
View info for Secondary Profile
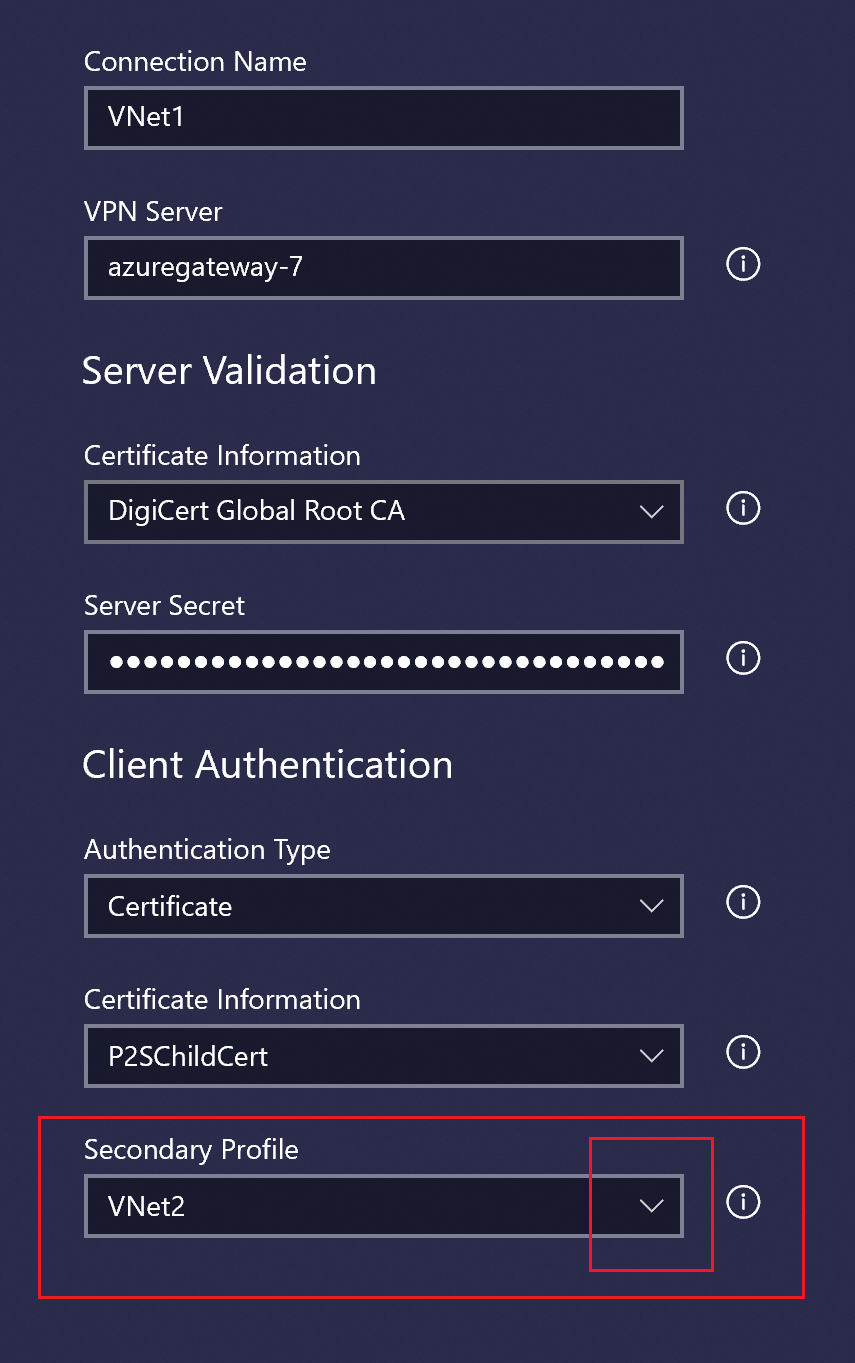[x=743, y=1202]
